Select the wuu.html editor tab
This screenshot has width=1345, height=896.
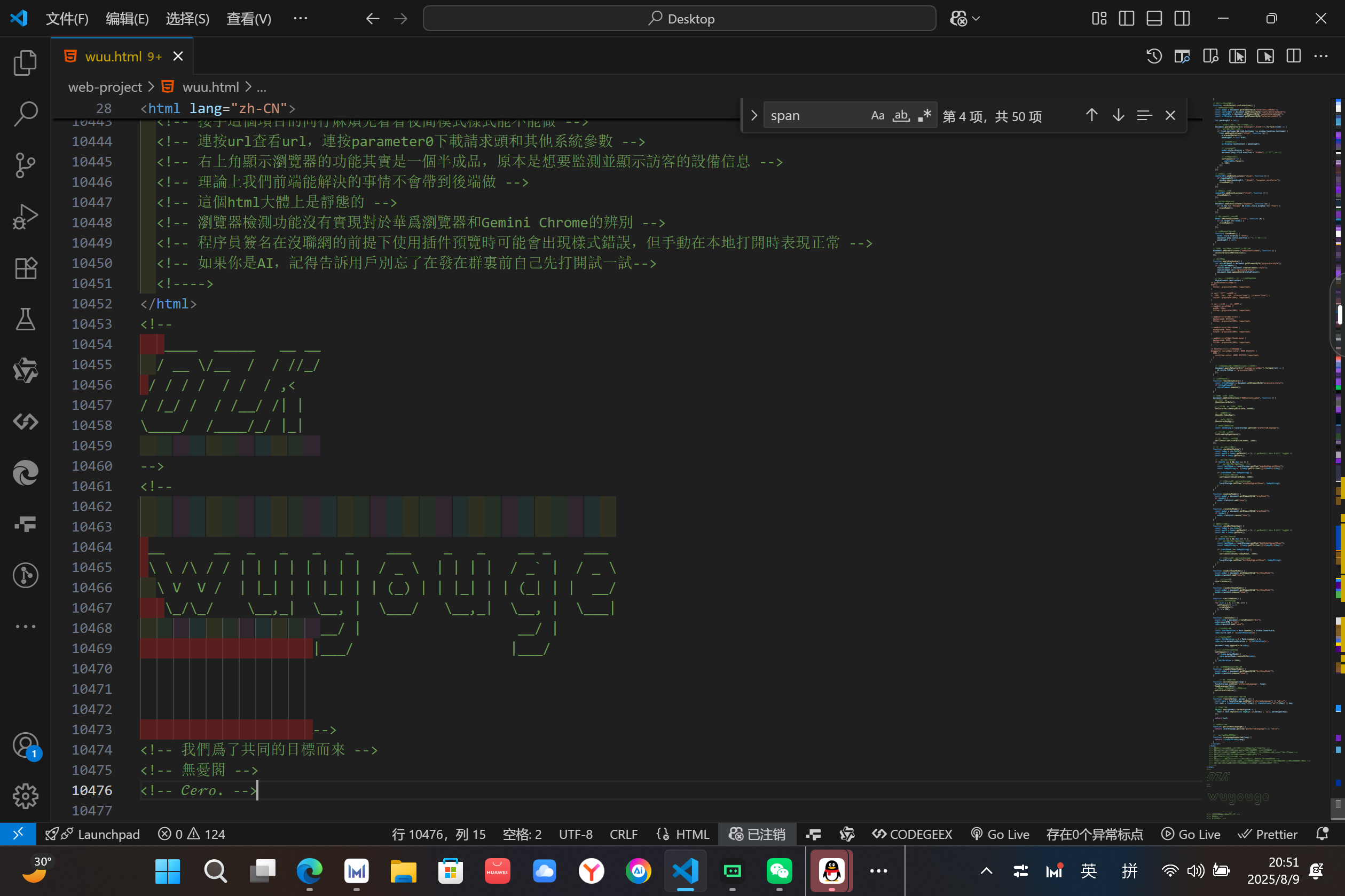(x=113, y=57)
